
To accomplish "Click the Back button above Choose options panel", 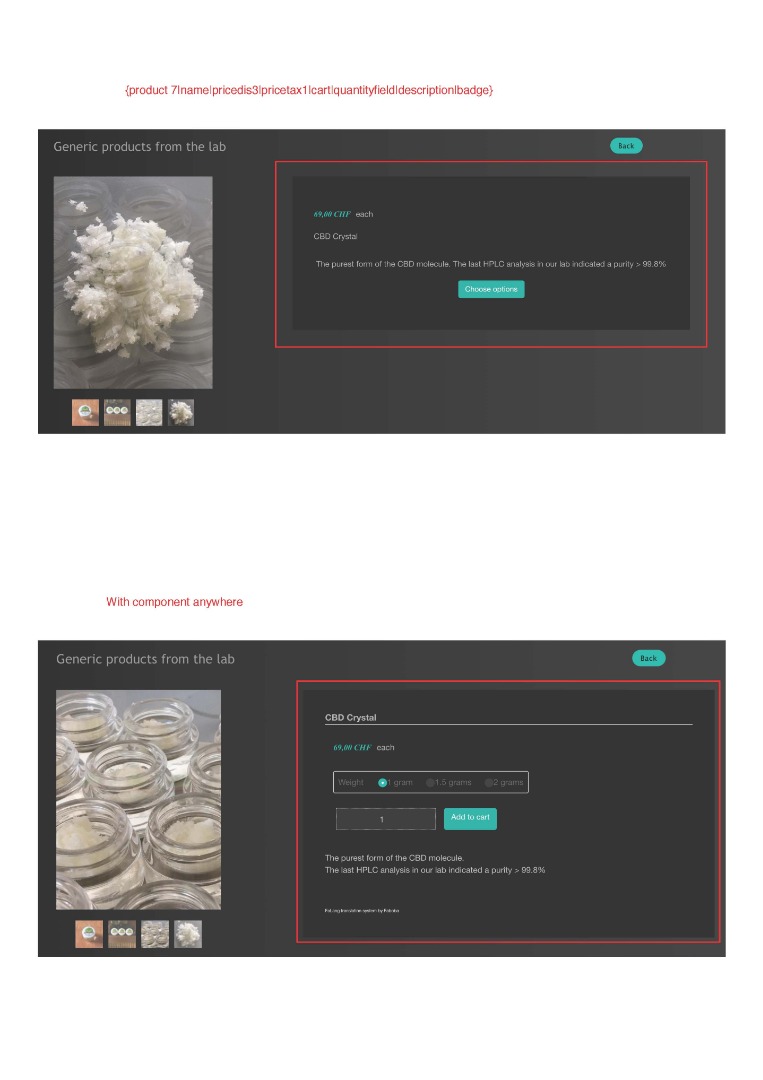I will [x=626, y=146].
